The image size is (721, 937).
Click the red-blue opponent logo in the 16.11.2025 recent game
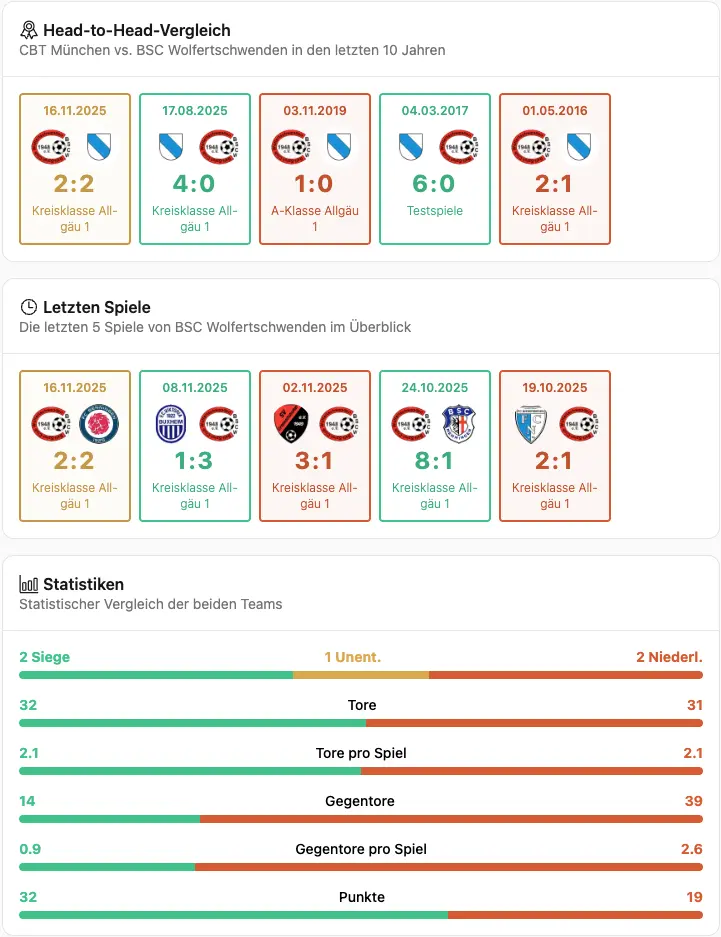97,423
